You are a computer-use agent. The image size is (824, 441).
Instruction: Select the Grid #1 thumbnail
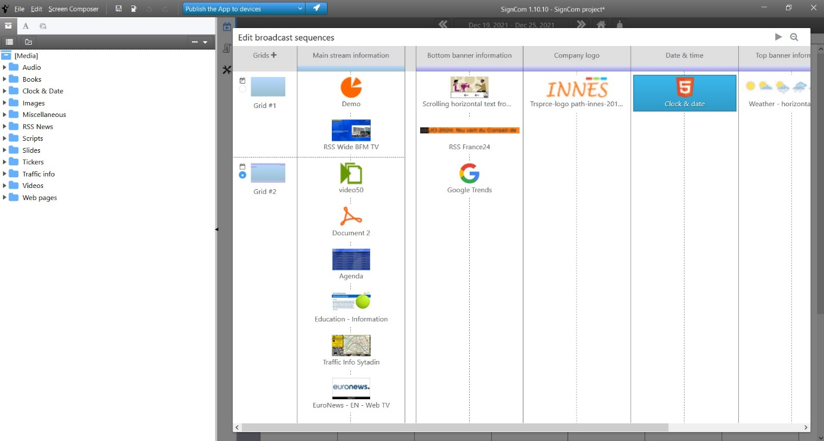(x=268, y=87)
